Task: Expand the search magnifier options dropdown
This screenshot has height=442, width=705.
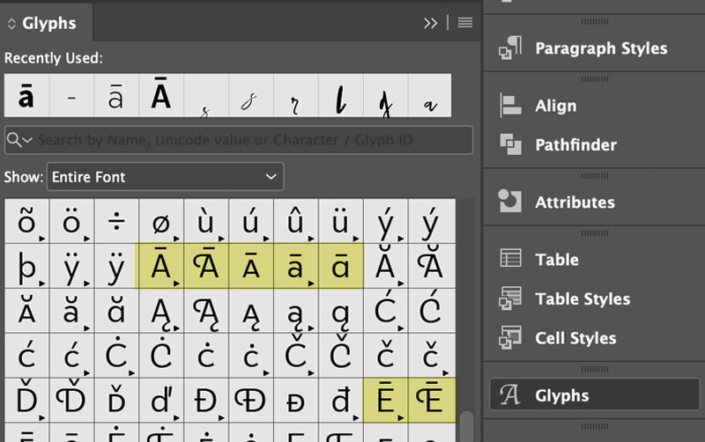Action: 19,140
